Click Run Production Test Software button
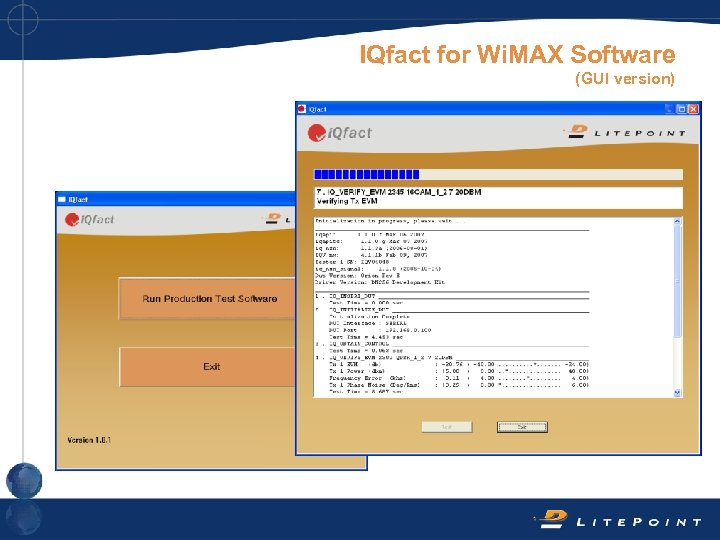This screenshot has width=720, height=540. pos(207,298)
